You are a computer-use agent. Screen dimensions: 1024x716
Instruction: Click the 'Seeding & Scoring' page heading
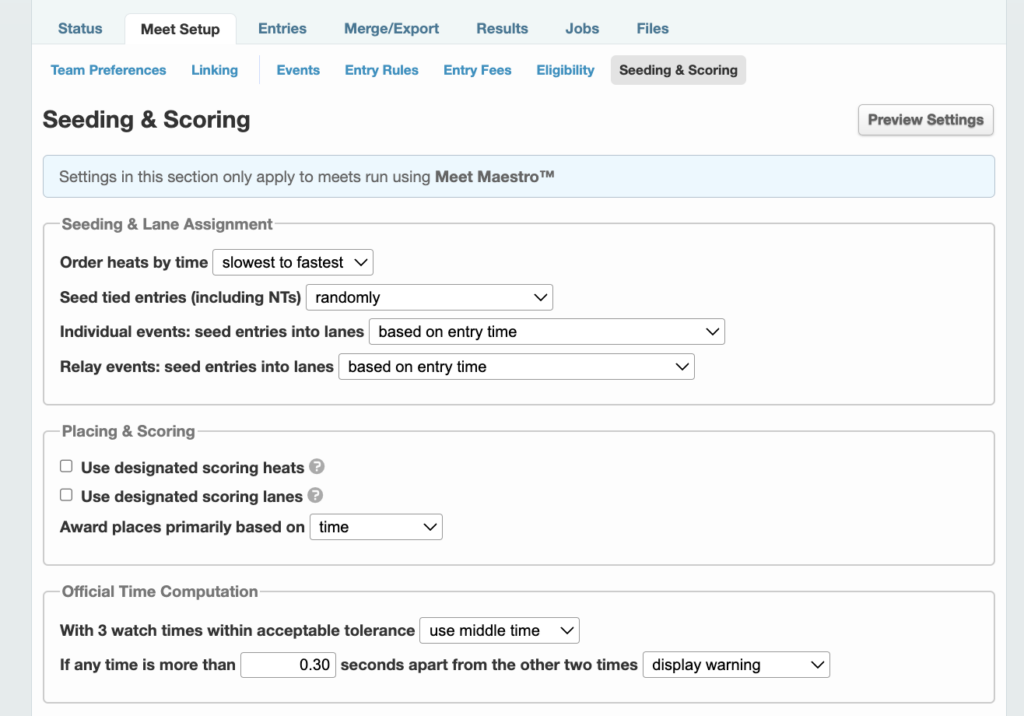[146, 120]
